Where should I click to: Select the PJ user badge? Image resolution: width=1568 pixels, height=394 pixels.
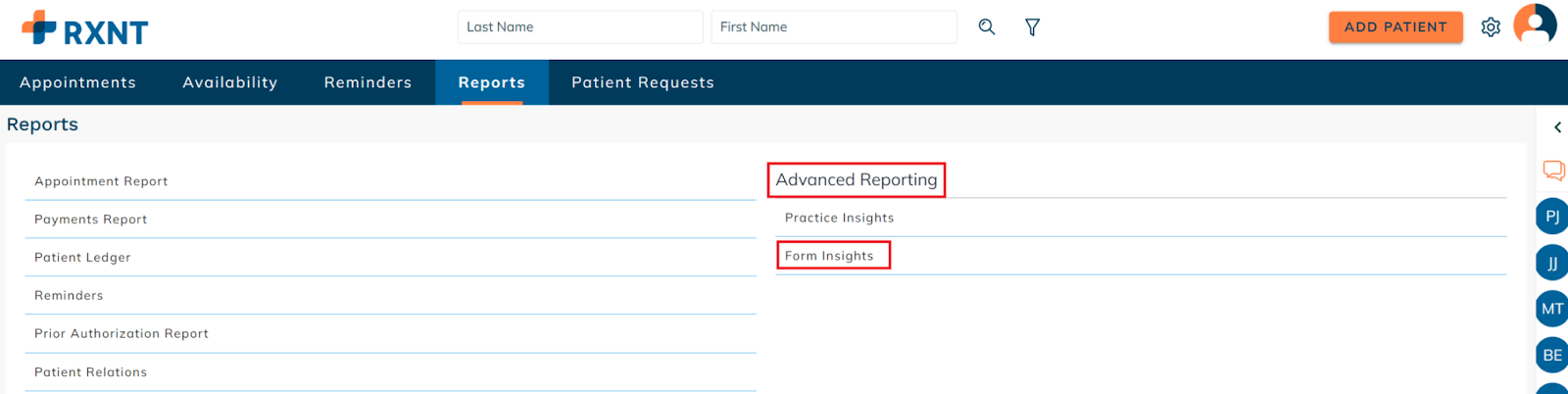click(x=1552, y=217)
